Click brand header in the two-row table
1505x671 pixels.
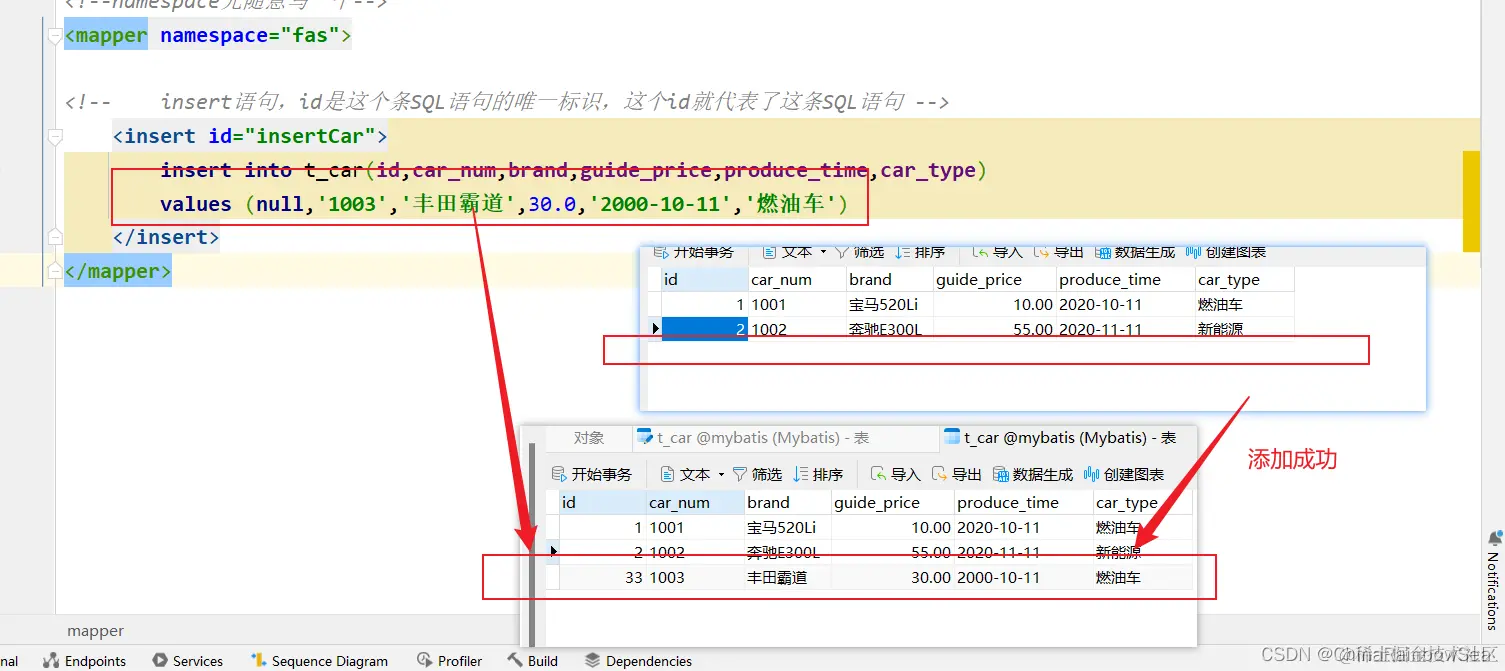890,279
